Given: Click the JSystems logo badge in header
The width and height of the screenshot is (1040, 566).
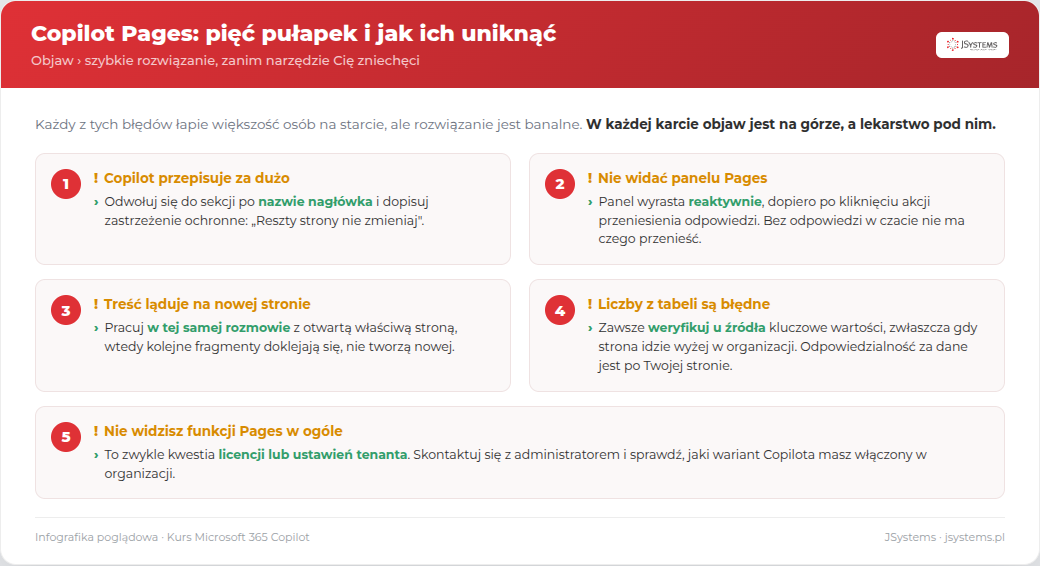Looking at the screenshot, I should 972,45.
